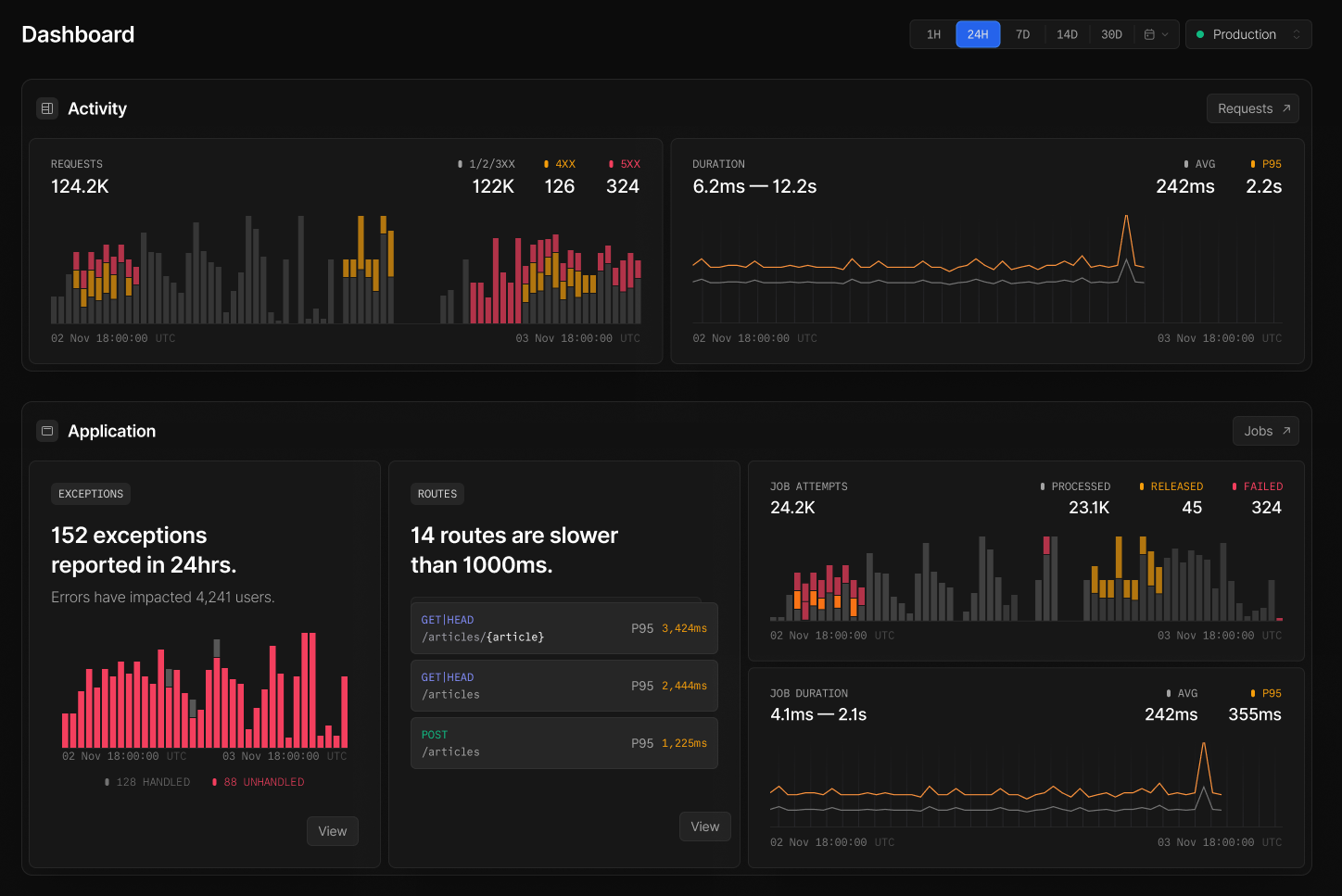
Task: Click the arrow icon on the Jobs button
Action: 1286,431
